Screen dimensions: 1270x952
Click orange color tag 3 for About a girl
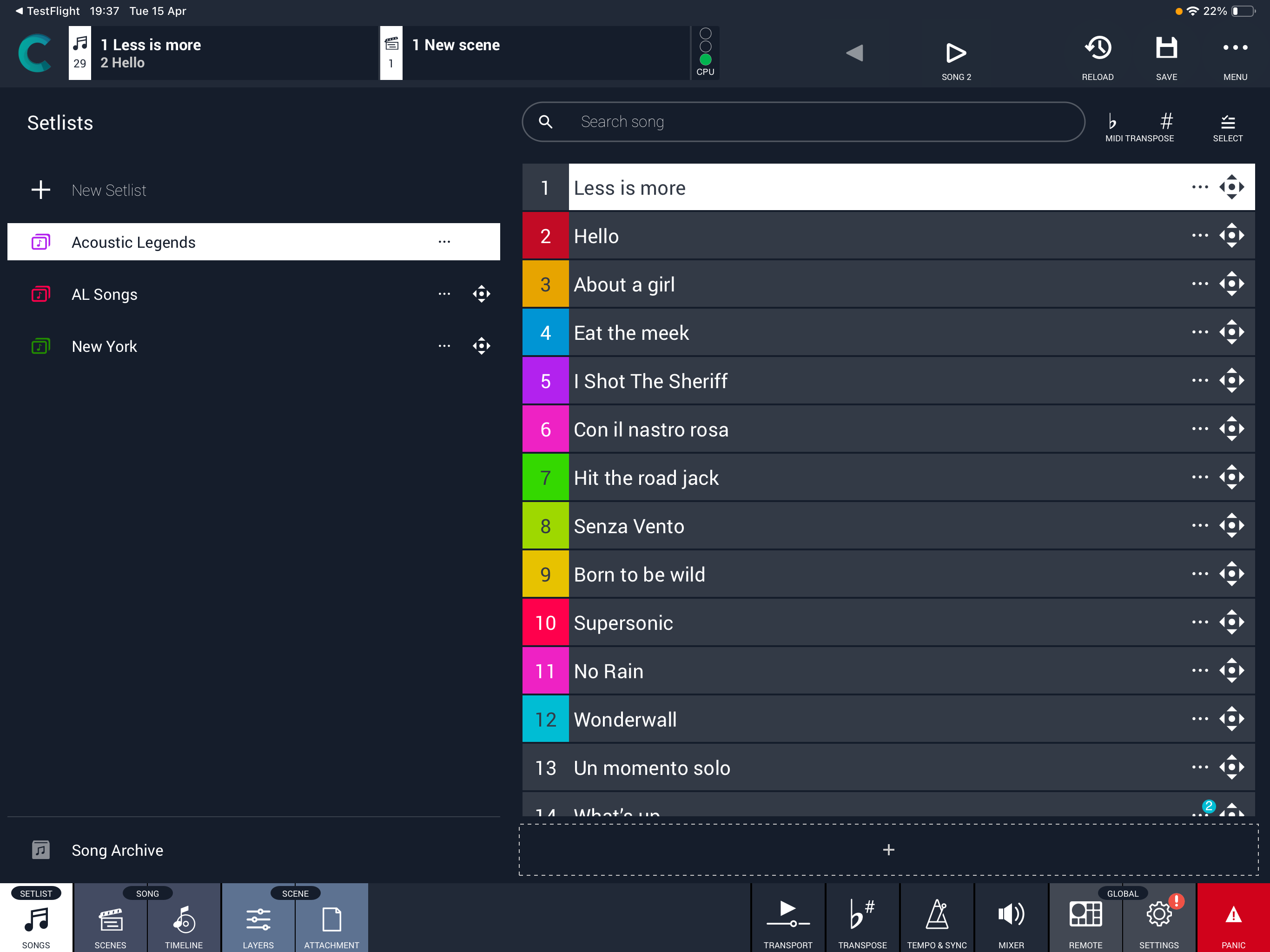tap(545, 284)
